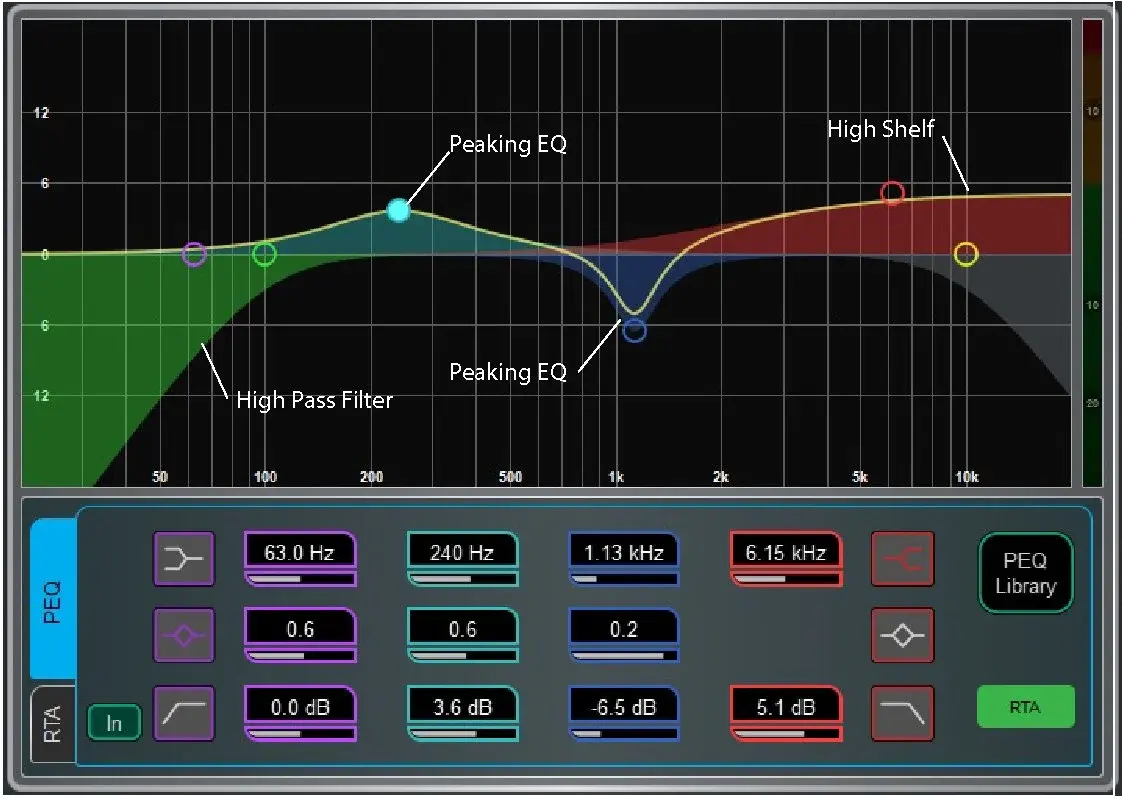Switch to the PEQ tab

(x=53, y=599)
